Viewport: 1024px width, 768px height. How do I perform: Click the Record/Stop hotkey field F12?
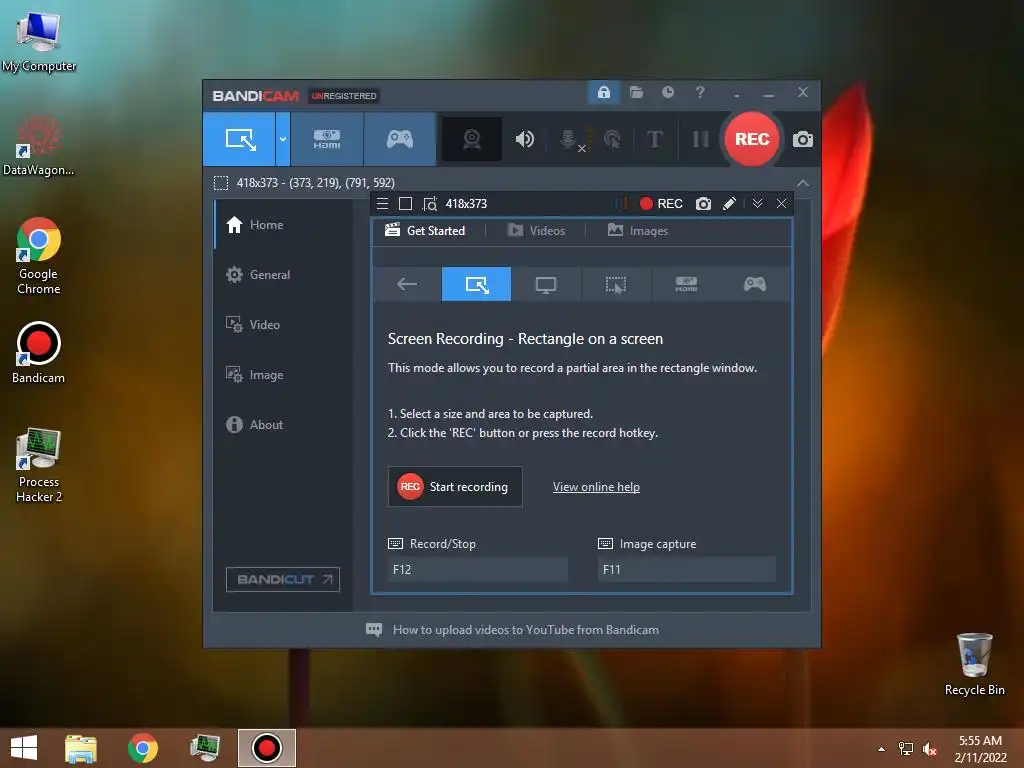tap(477, 569)
